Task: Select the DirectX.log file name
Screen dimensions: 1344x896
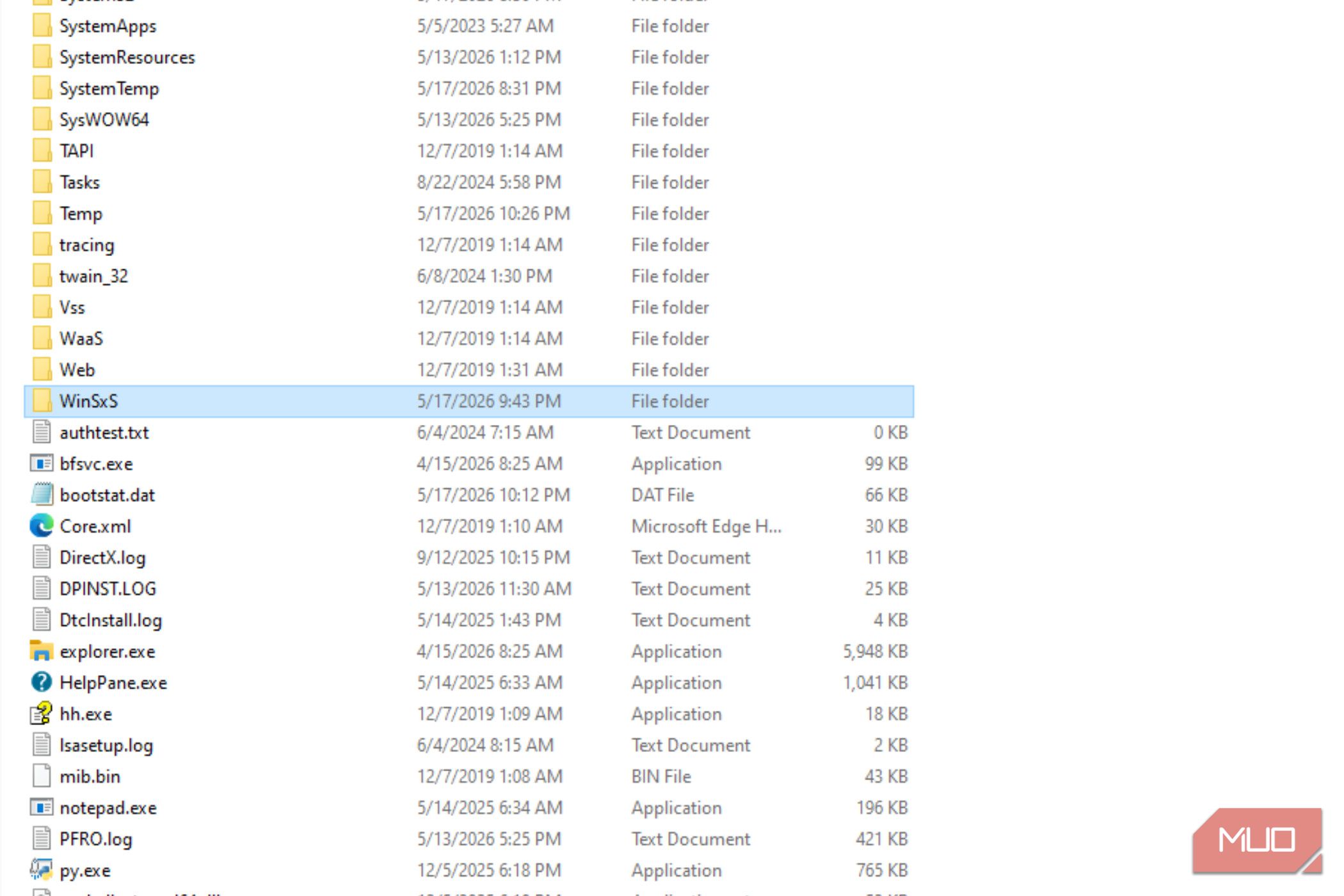Action: coord(102,557)
